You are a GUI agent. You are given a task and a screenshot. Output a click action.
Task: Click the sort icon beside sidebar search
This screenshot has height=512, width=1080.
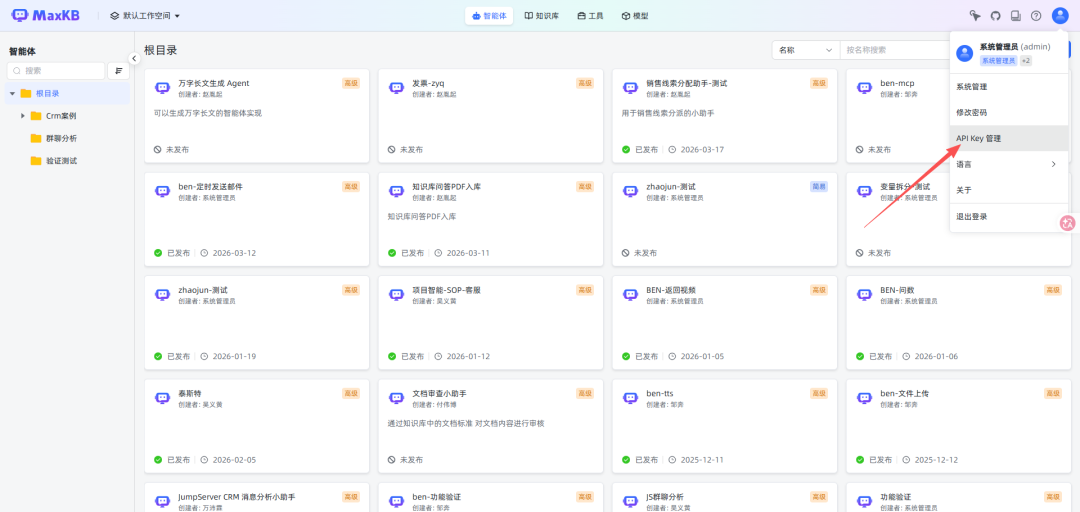pos(119,71)
